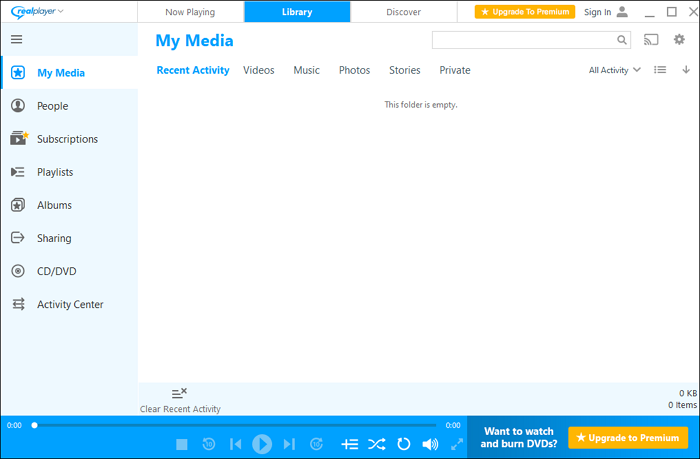Skip to the next track
700x459 pixels.
289,444
